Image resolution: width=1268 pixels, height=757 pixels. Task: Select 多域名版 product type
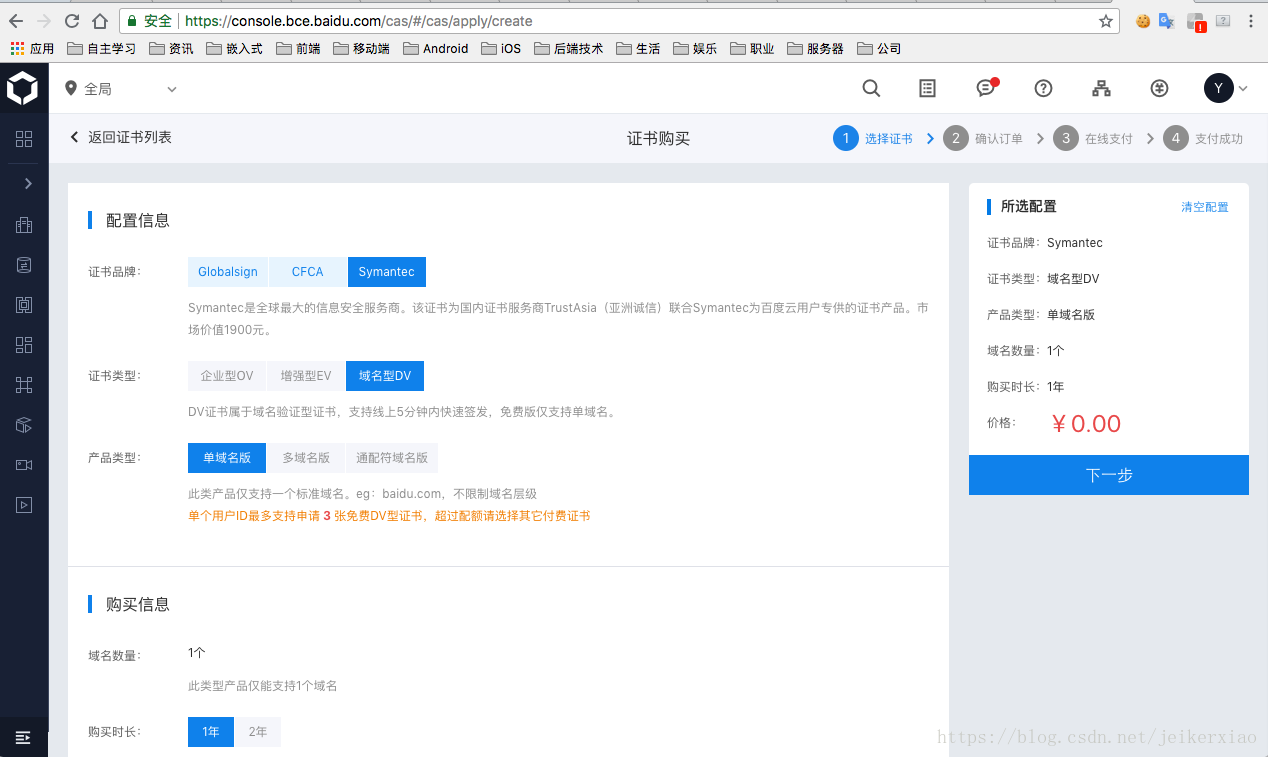coord(306,458)
